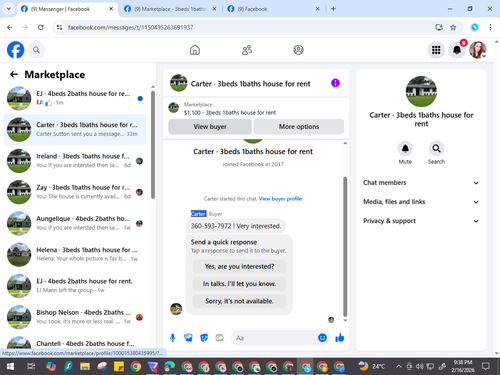Open the Windows Start button
Viewport: 500px width, 375px height.
10,367
